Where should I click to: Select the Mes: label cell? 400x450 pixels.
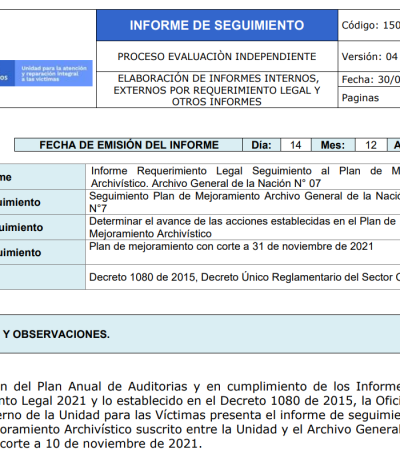(x=333, y=145)
